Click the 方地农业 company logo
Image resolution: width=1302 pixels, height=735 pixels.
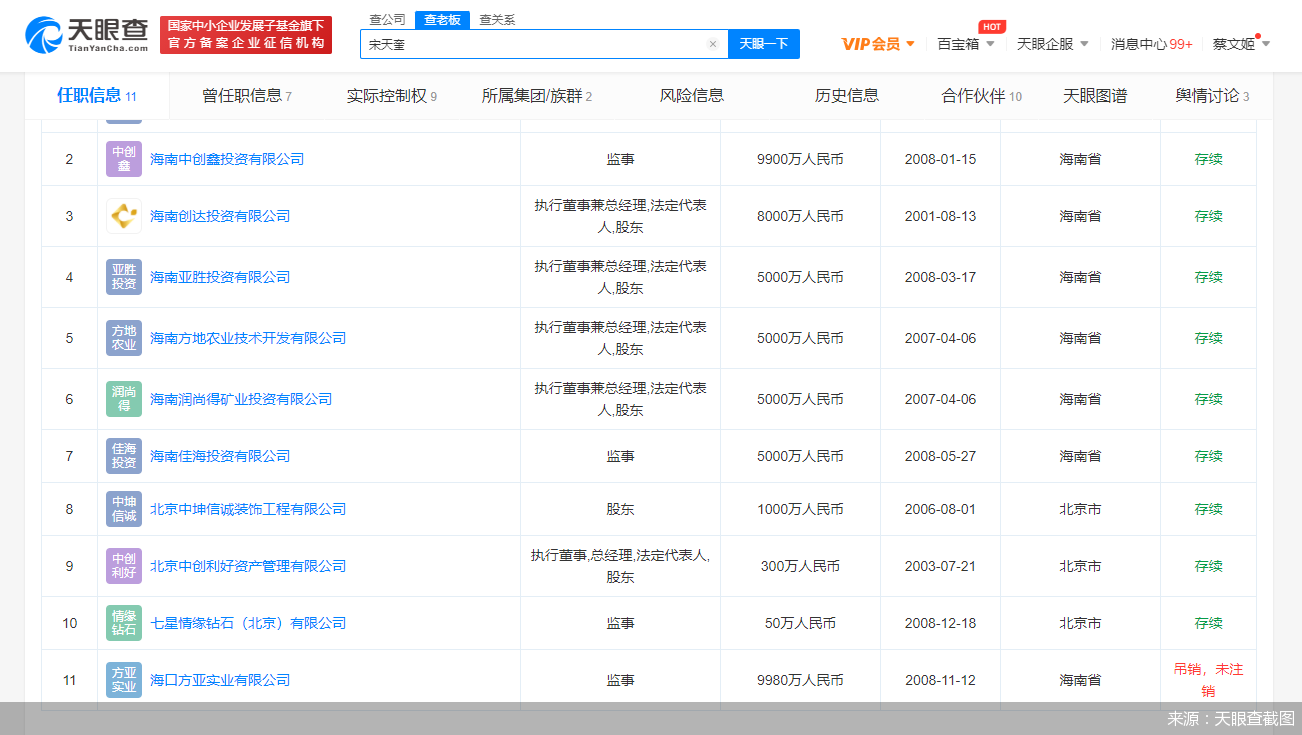(x=123, y=337)
